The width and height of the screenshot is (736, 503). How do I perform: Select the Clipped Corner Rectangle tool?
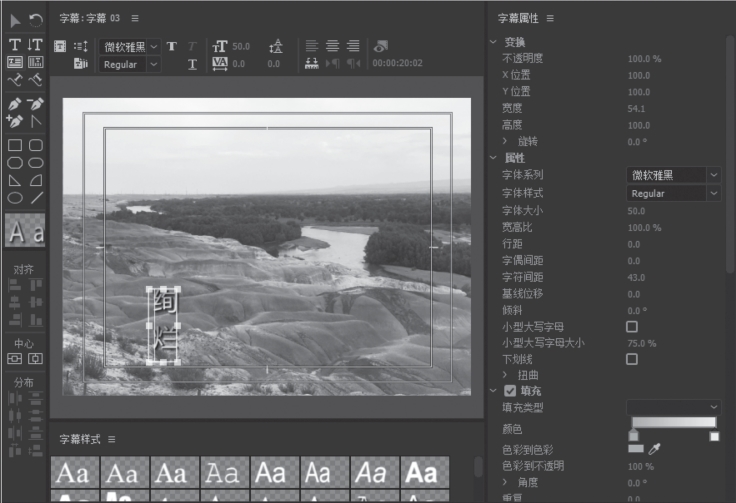[x=15, y=163]
